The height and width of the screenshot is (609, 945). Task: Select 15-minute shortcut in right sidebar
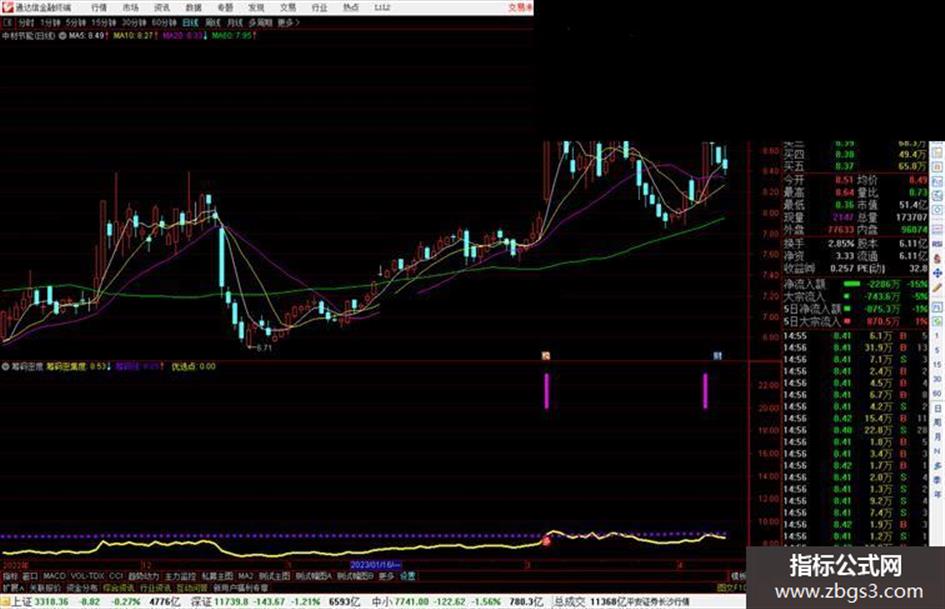coord(937,365)
